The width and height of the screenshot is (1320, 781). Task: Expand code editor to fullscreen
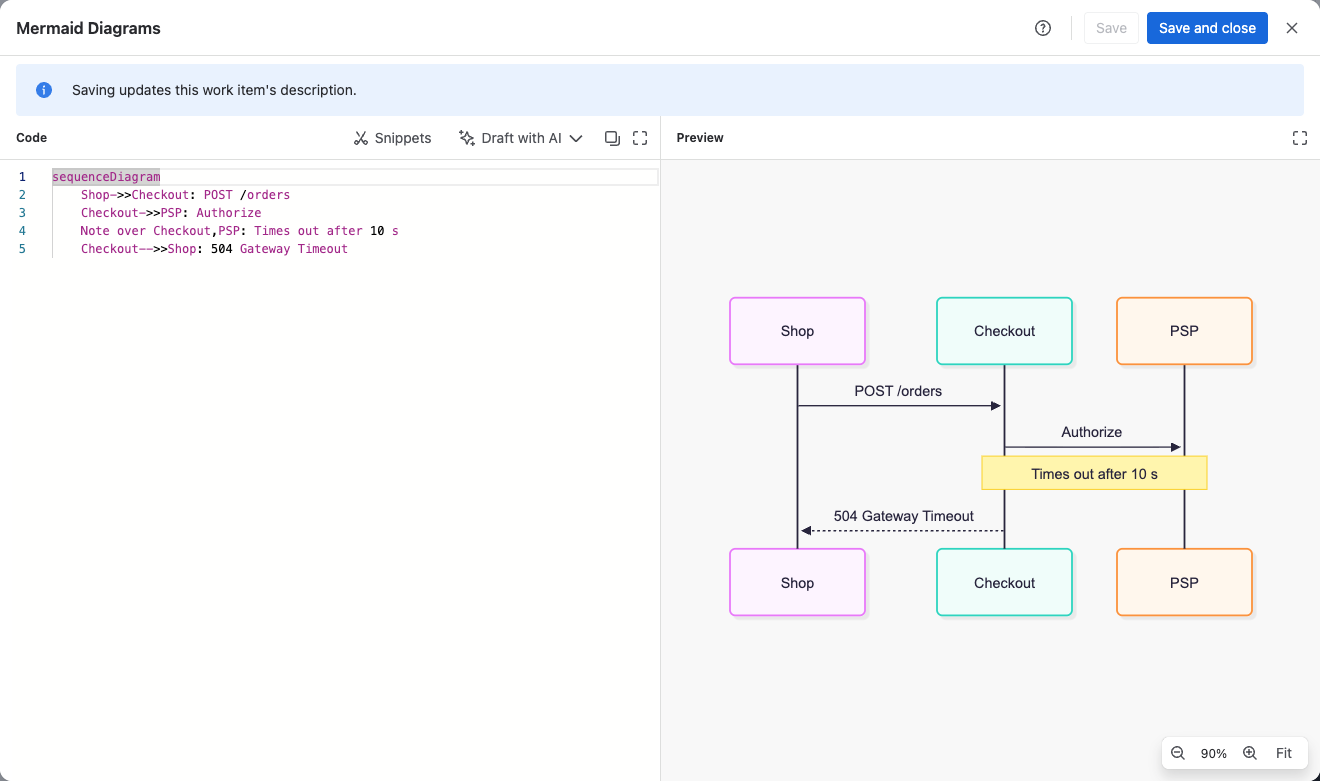point(640,138)
